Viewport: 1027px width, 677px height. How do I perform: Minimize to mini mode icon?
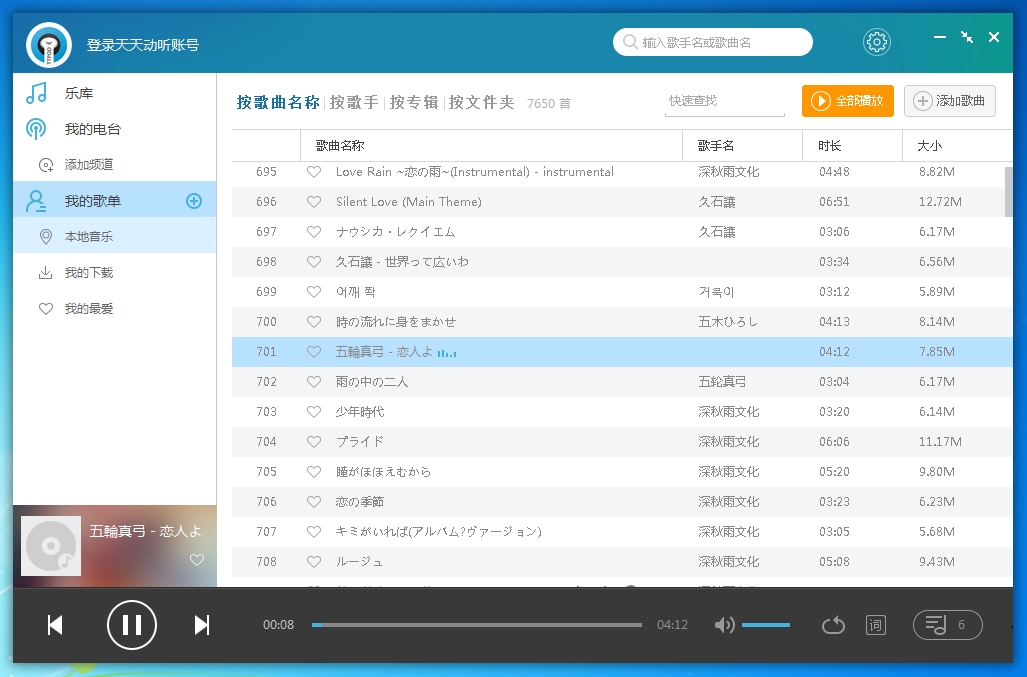pyautogui.click(x=967, y=37)
